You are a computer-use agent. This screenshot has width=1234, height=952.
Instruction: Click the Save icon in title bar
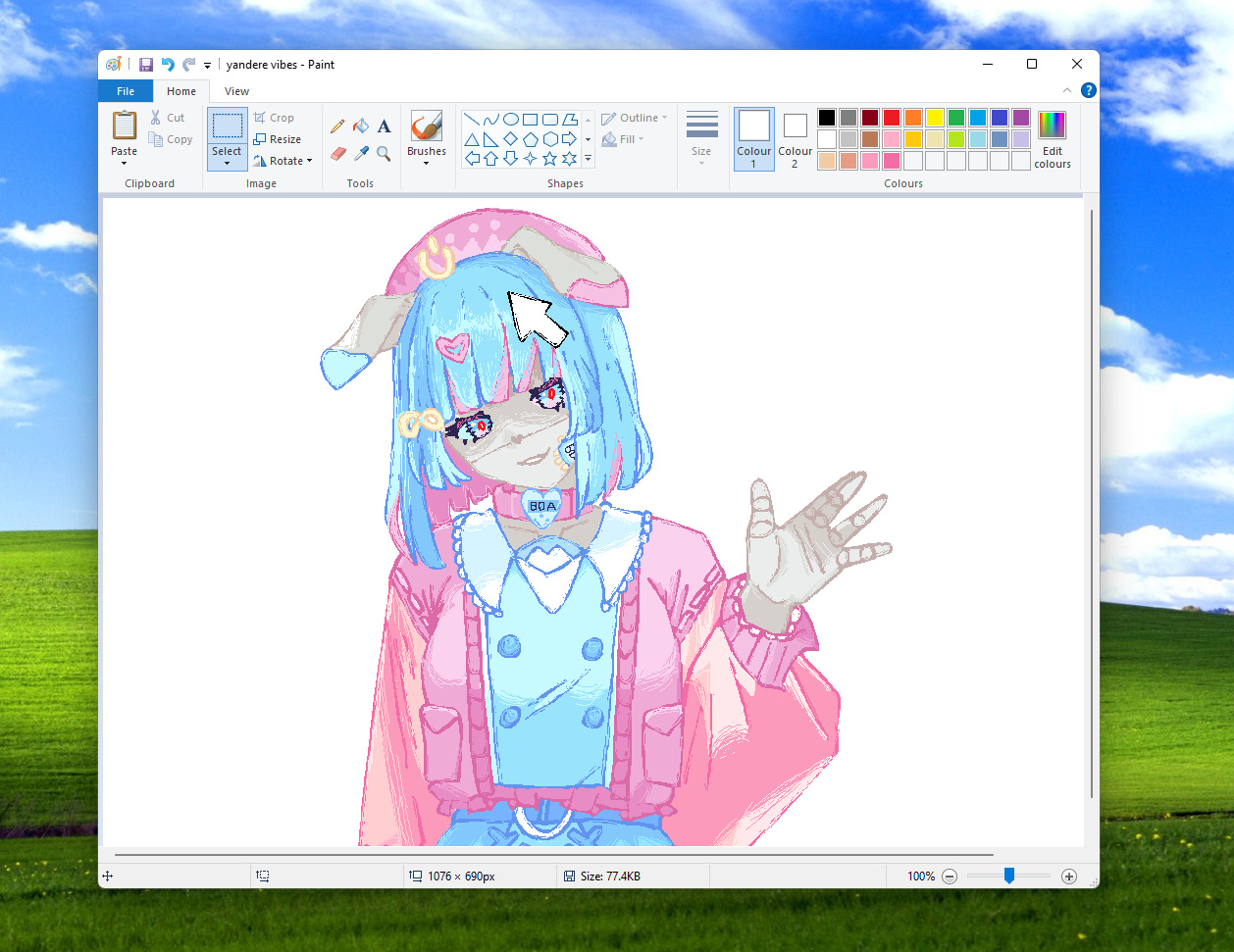click(x=145, y=65)
